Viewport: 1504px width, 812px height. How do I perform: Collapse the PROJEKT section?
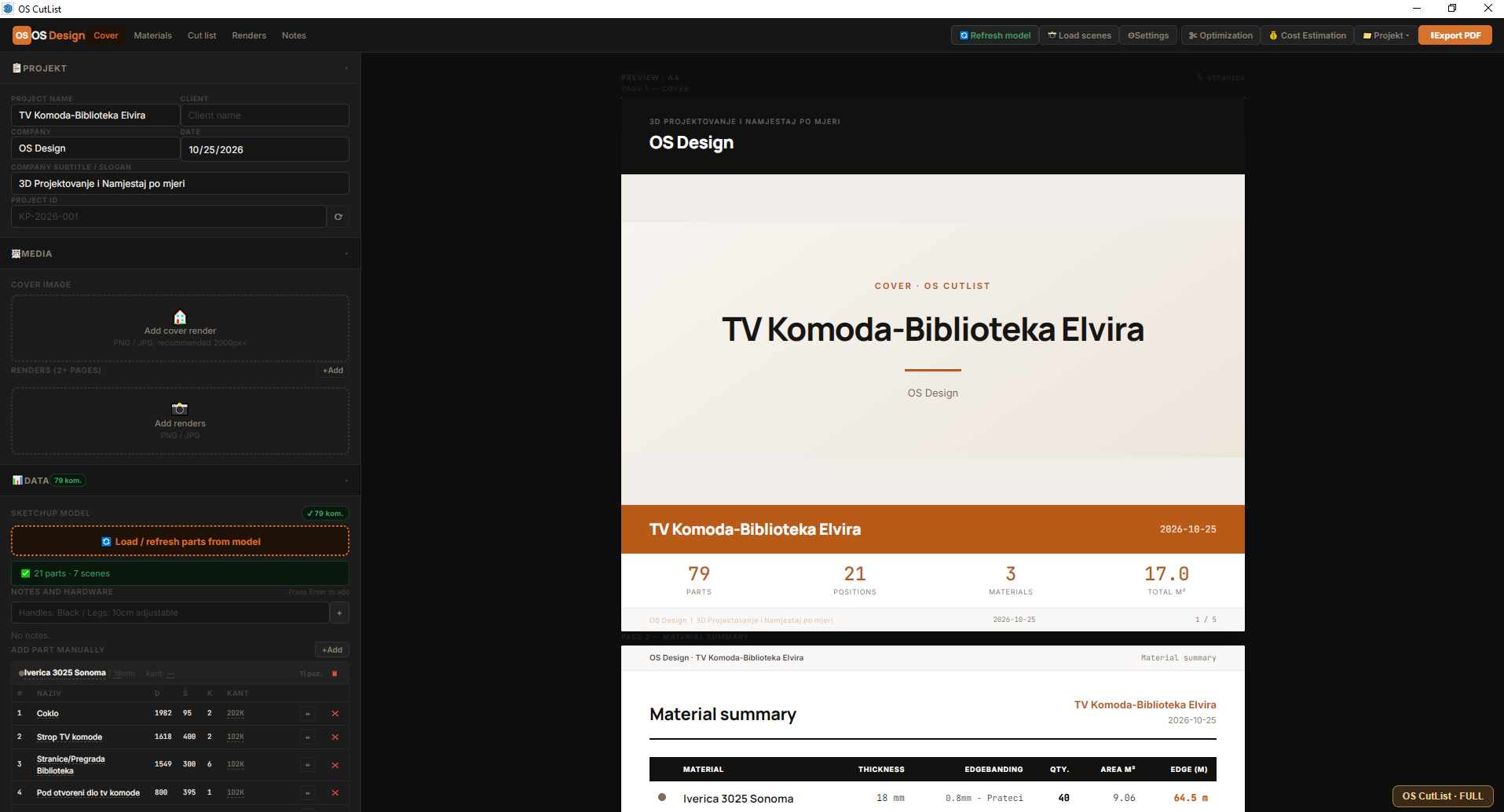pos(346,68)
